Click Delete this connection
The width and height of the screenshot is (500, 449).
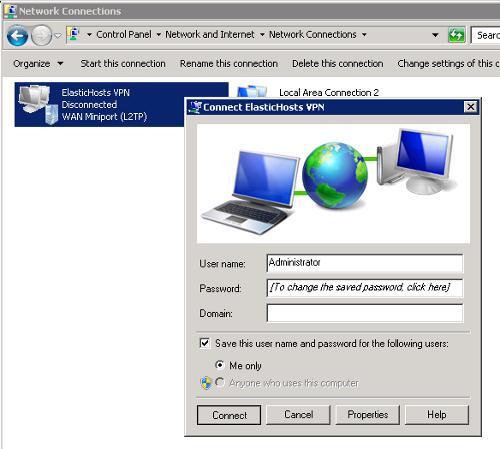337,63
